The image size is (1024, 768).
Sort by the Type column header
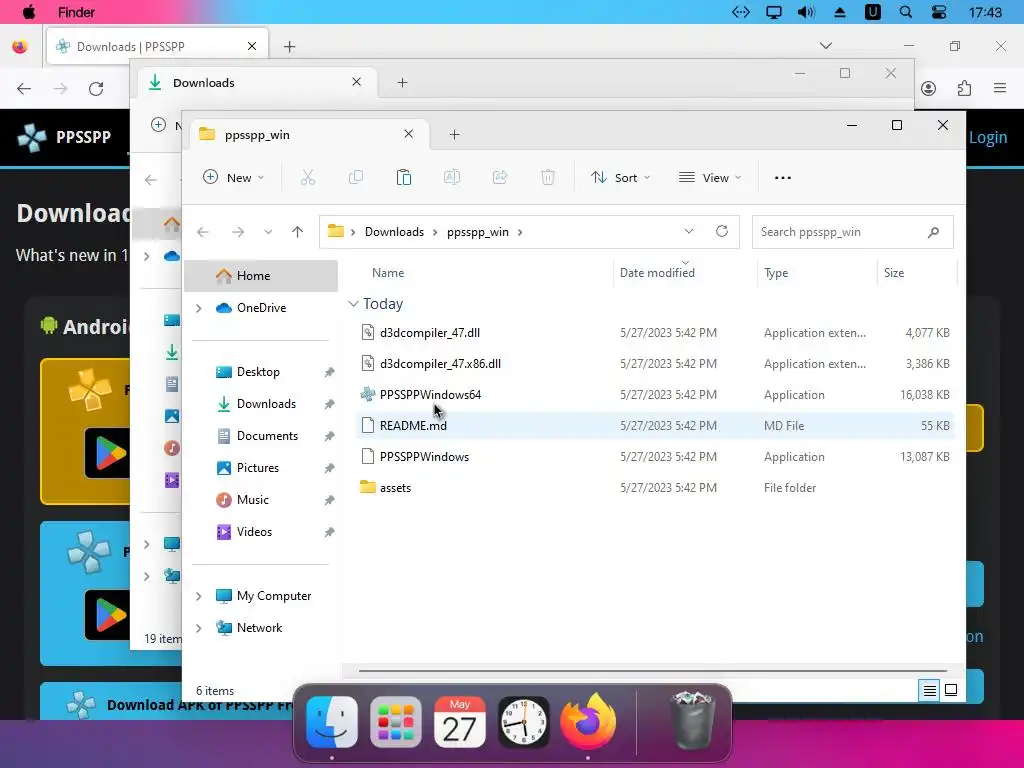(776, 273)
